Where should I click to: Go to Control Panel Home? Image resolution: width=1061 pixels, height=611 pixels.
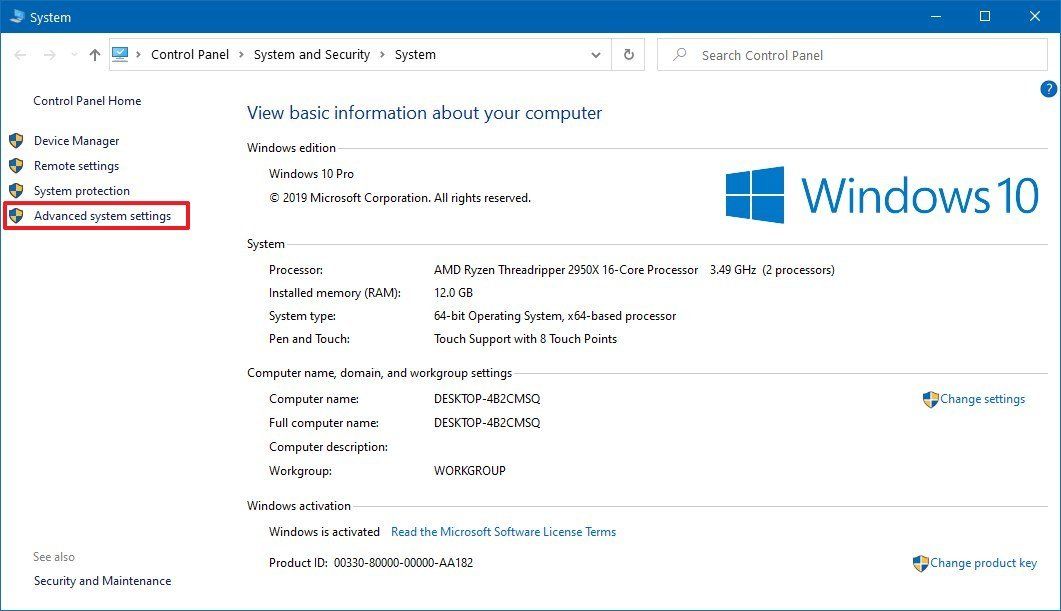tap(87, 101)
